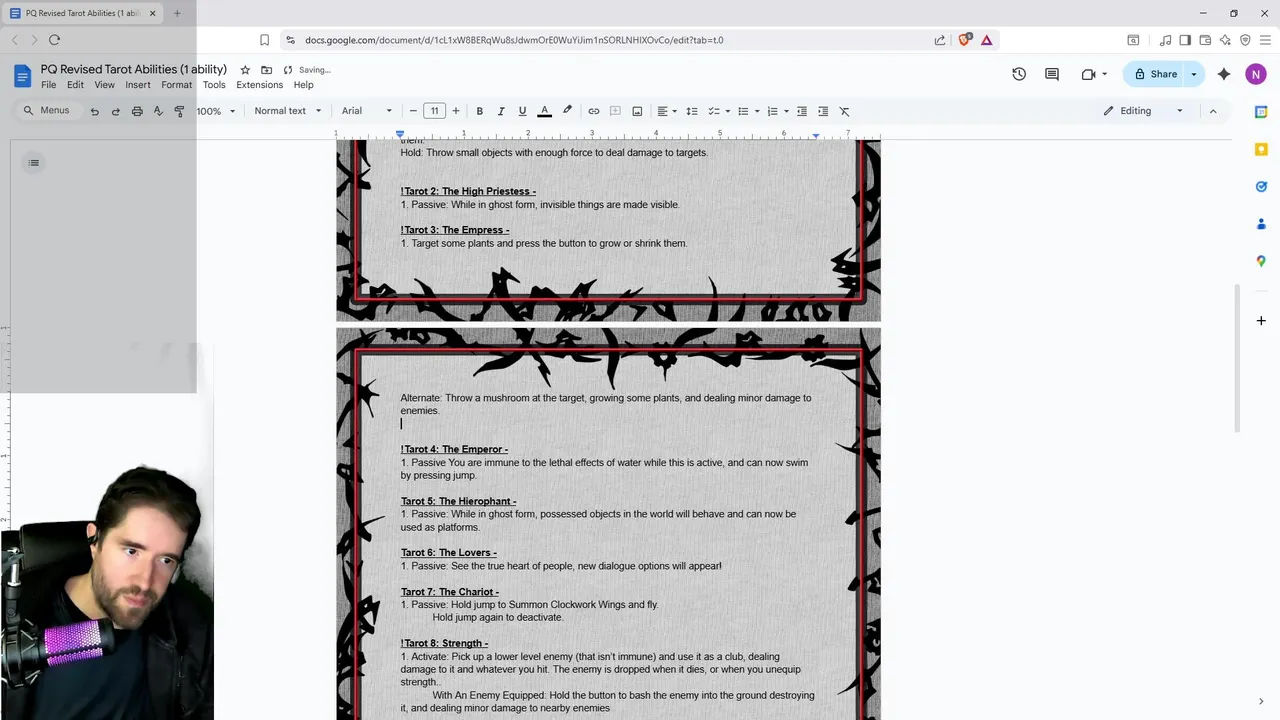The image size is (1280, 720).
Task: Open the Format menu
Action: (177, 85)
